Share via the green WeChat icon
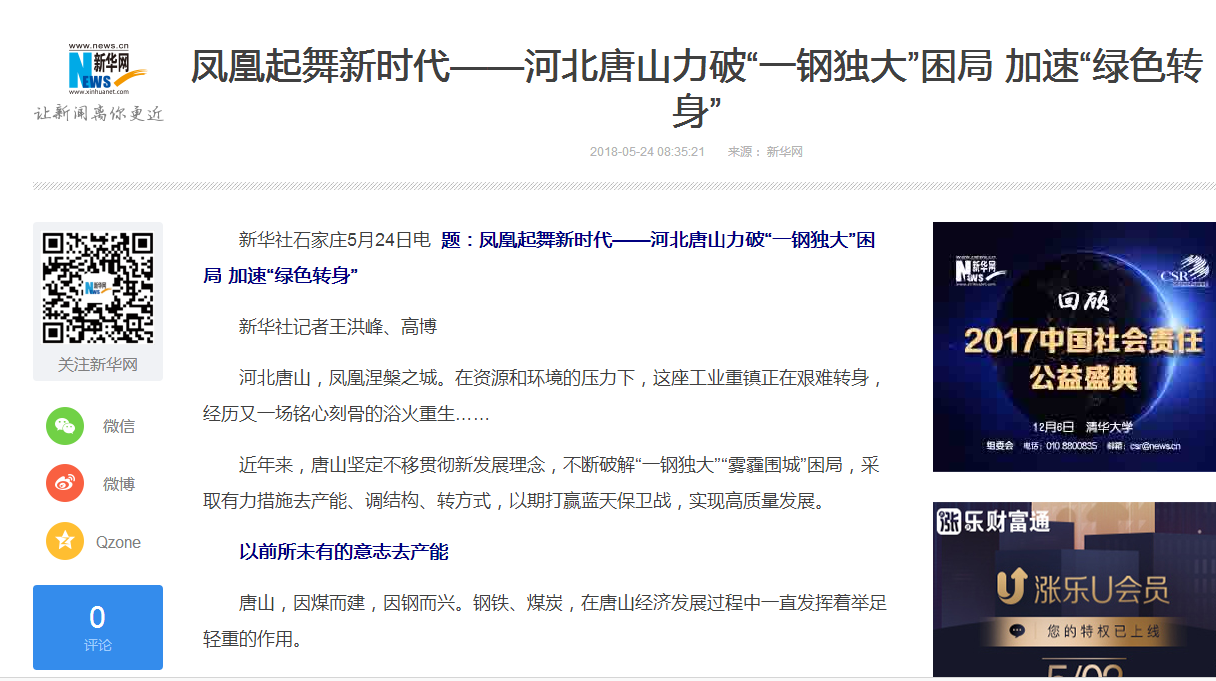 click(x=65, y=426)
